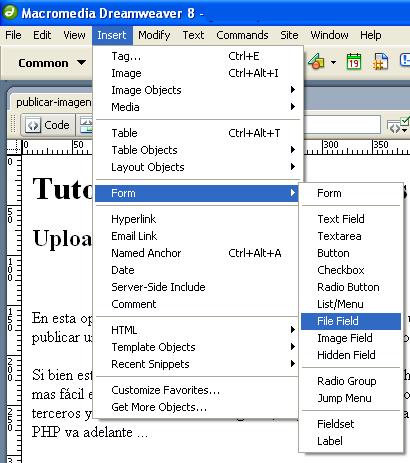Open the Edit menu
Image resolution: width=410 pixels, height=463 pixels.
click(42, 35)
